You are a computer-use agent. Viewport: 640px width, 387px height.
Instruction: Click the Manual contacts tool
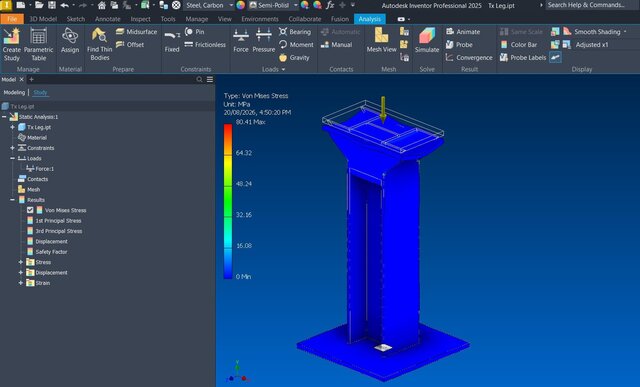tap(336, 44)
